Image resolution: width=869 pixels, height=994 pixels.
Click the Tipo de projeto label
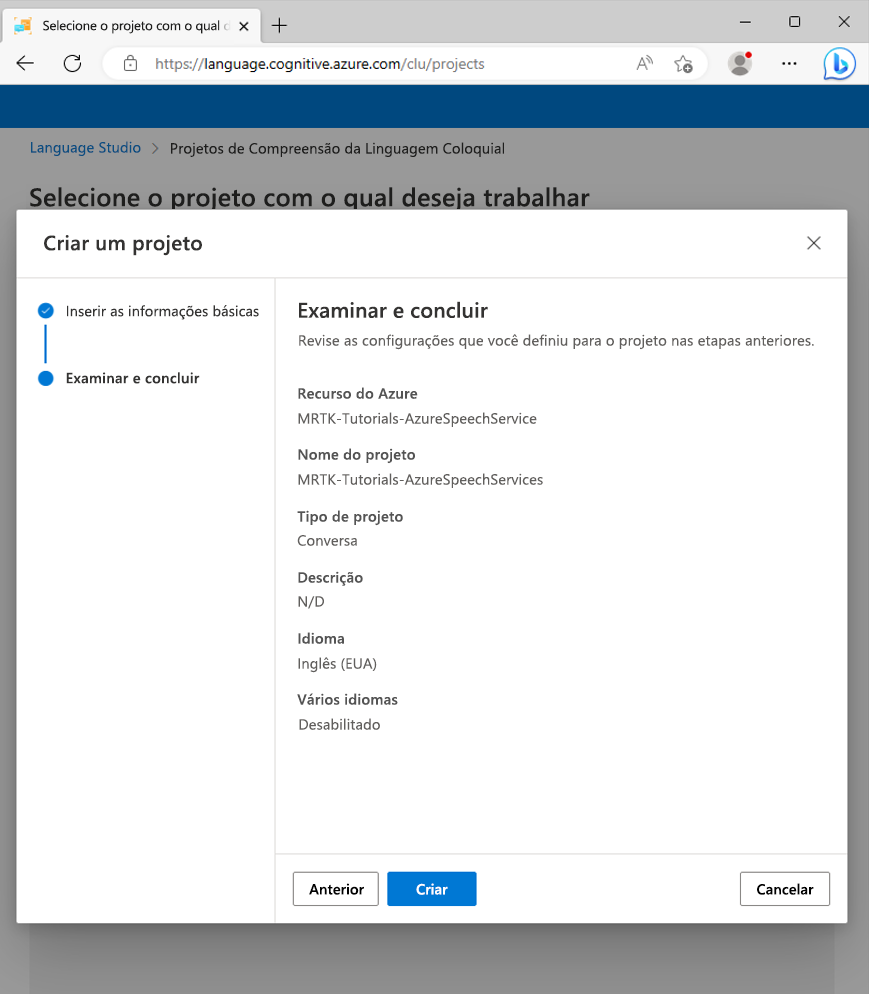(350, 517)
